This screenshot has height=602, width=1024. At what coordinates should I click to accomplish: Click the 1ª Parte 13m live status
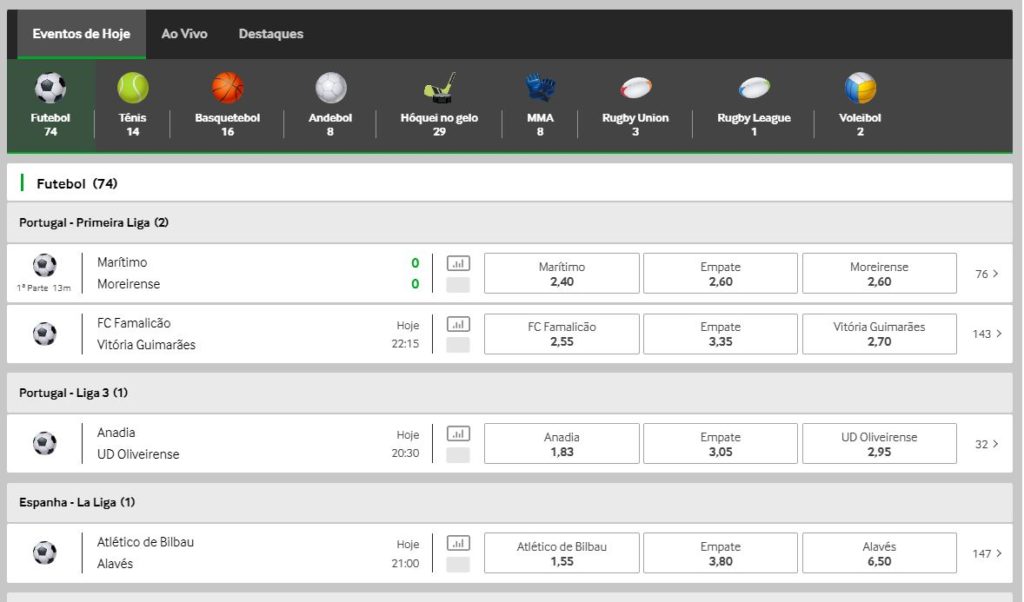44,288
